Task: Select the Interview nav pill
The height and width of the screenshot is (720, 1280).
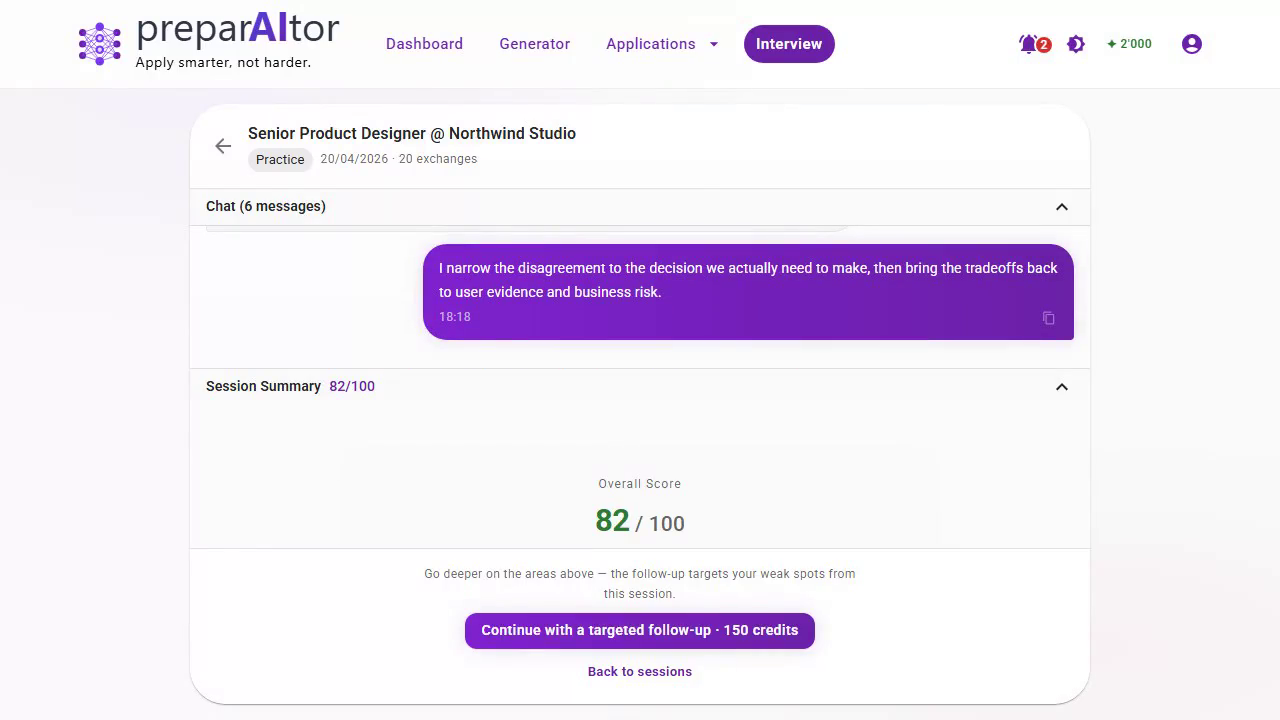Action: click(788, 44)
